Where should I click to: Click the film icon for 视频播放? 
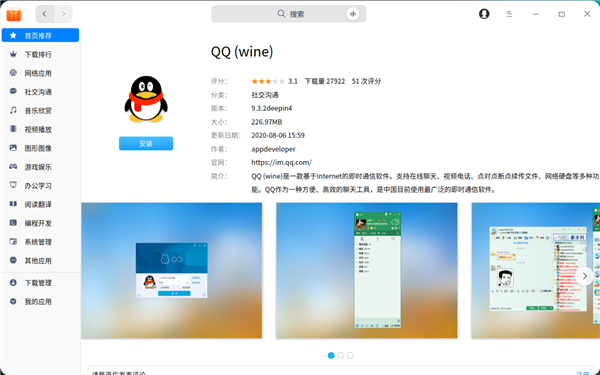tap(13, 129)
